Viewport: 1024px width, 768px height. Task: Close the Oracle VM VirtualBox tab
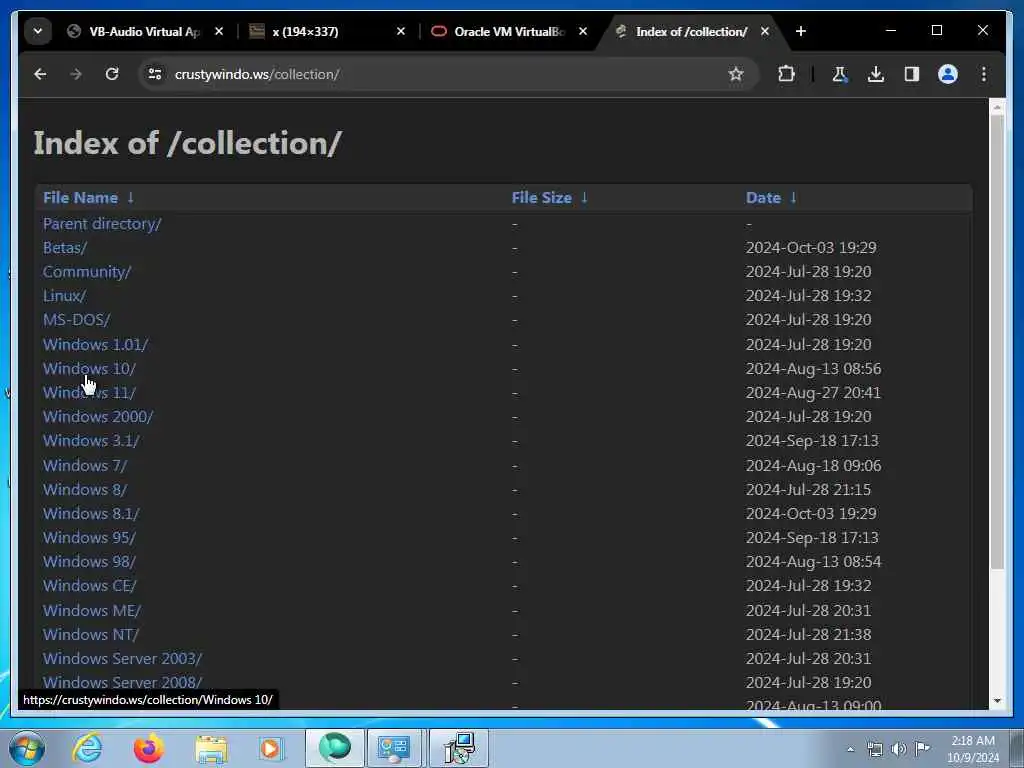[583, 31]
